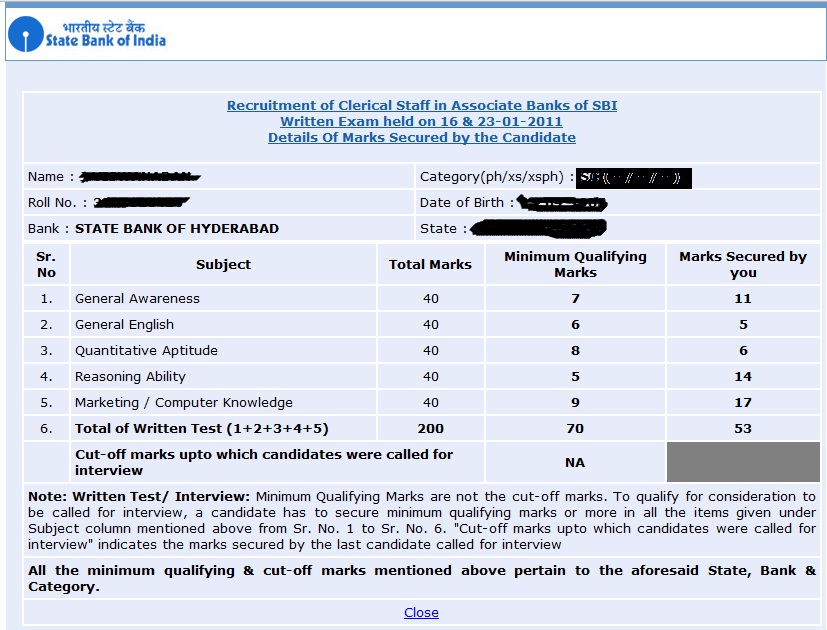
Task: Click the Note: Written Test/ Interview text
Action: click(139, 497)
